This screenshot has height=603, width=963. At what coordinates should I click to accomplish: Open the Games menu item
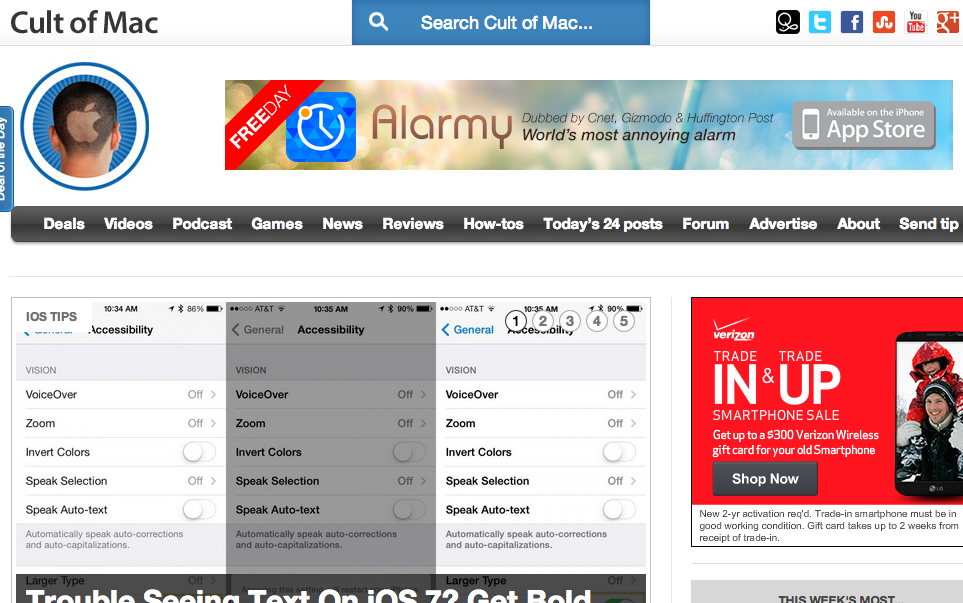coord(277,224)
